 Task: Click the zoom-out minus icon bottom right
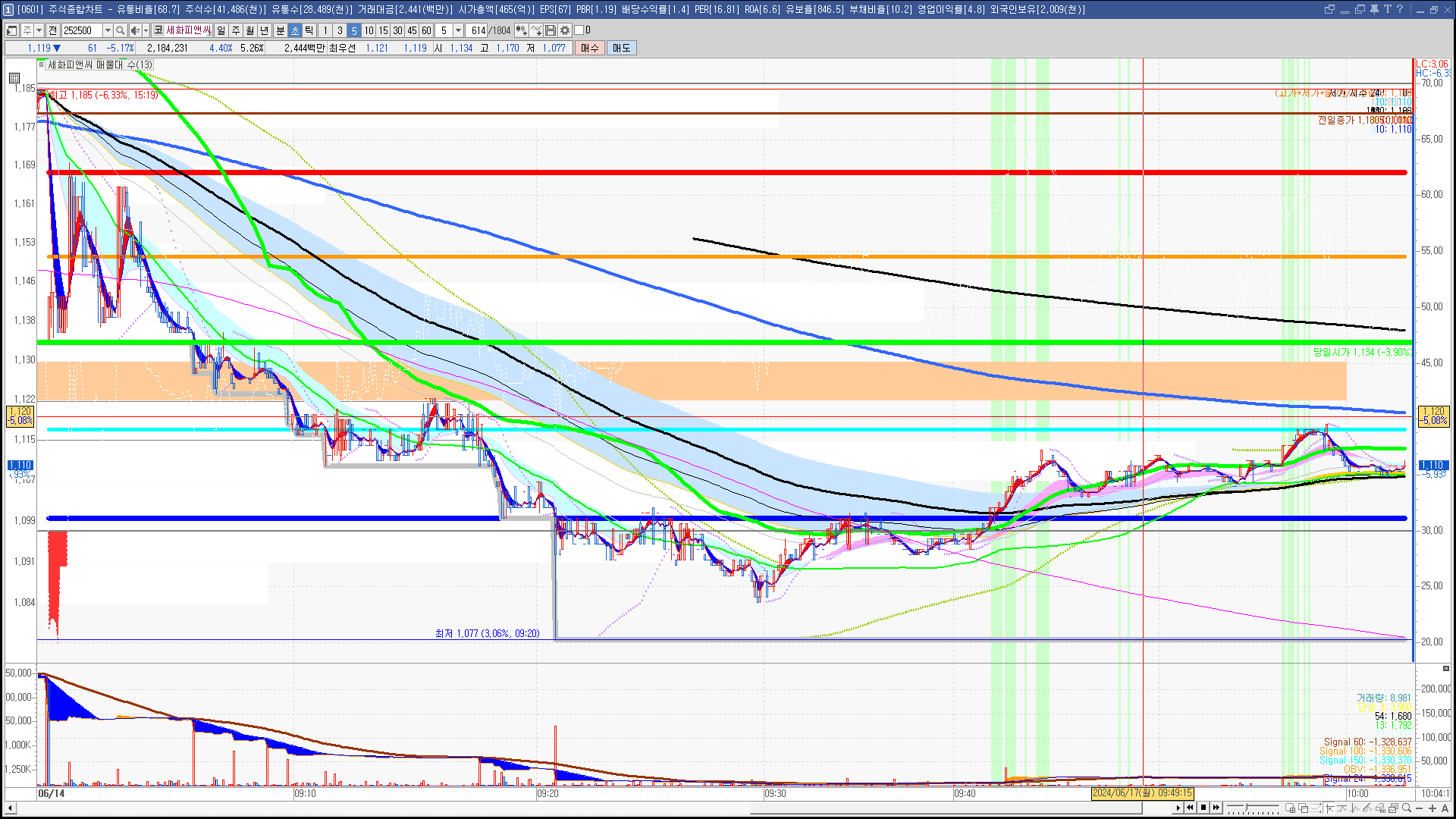pos(1420,808)
